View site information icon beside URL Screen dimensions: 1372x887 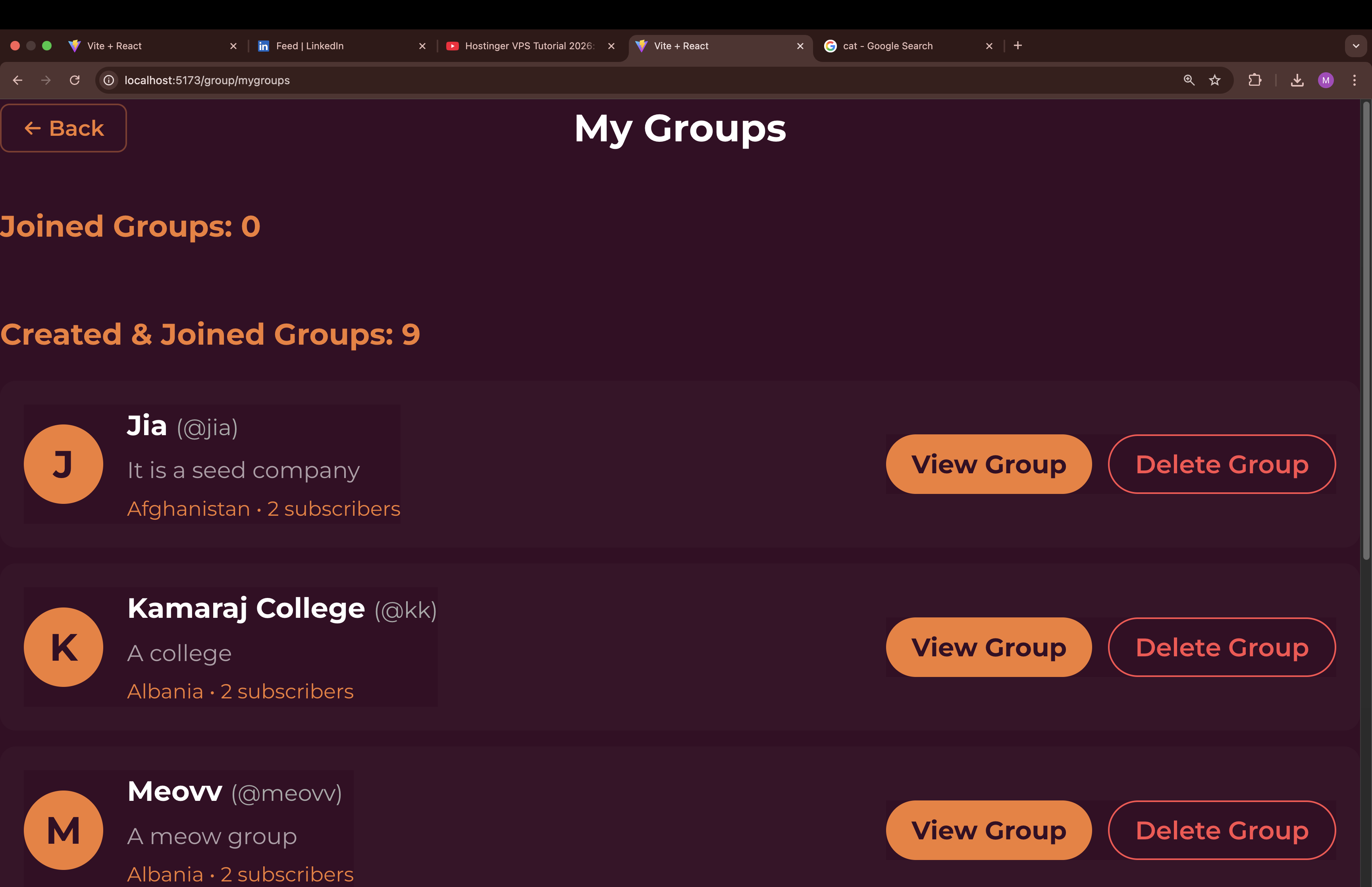pos(109,80)
